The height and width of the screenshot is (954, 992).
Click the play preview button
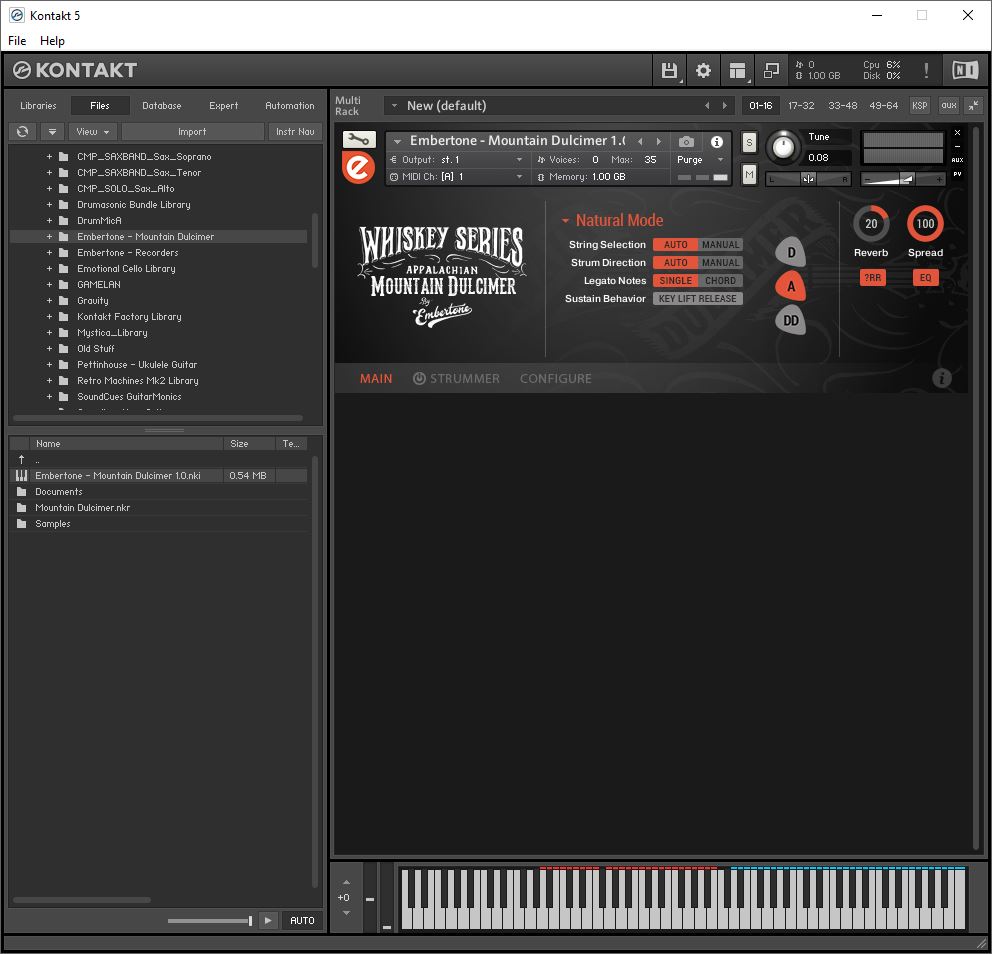(268, 920)
